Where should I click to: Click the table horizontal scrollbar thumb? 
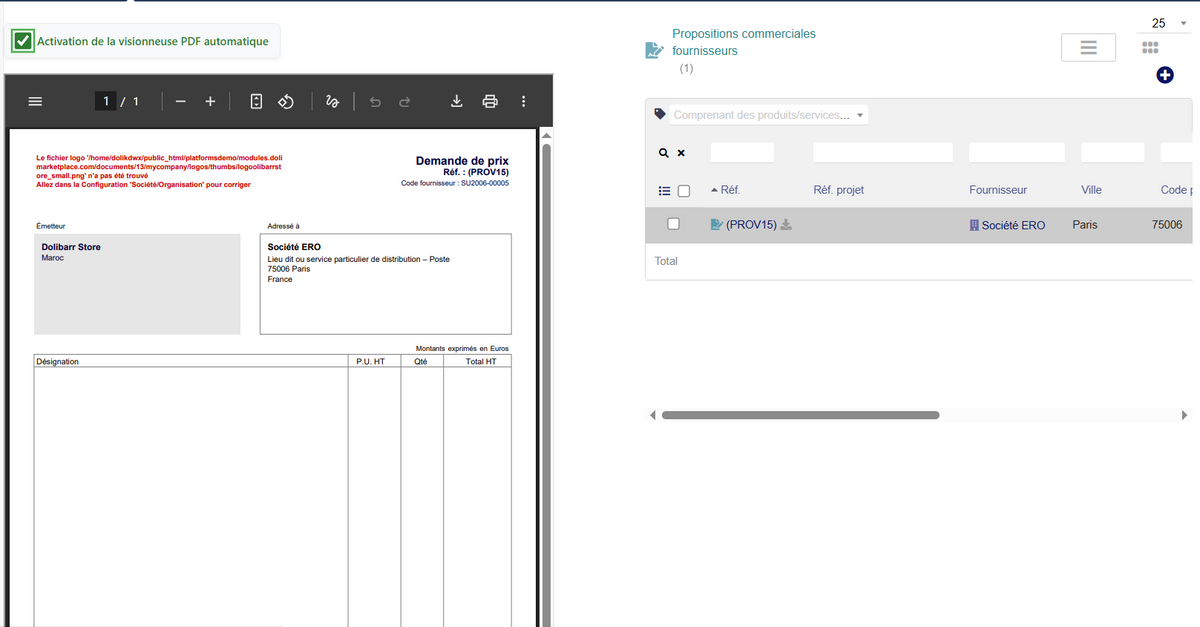(800, 415)
